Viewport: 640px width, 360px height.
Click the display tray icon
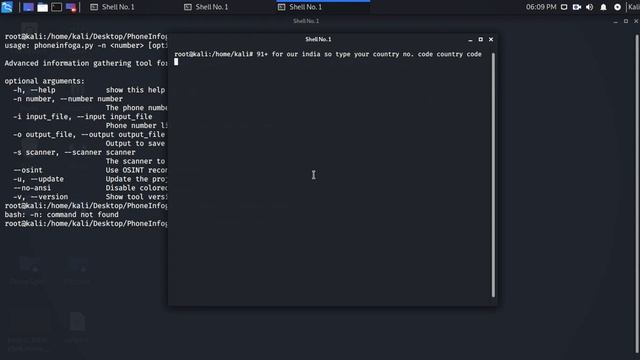click(x=564, y=7)
